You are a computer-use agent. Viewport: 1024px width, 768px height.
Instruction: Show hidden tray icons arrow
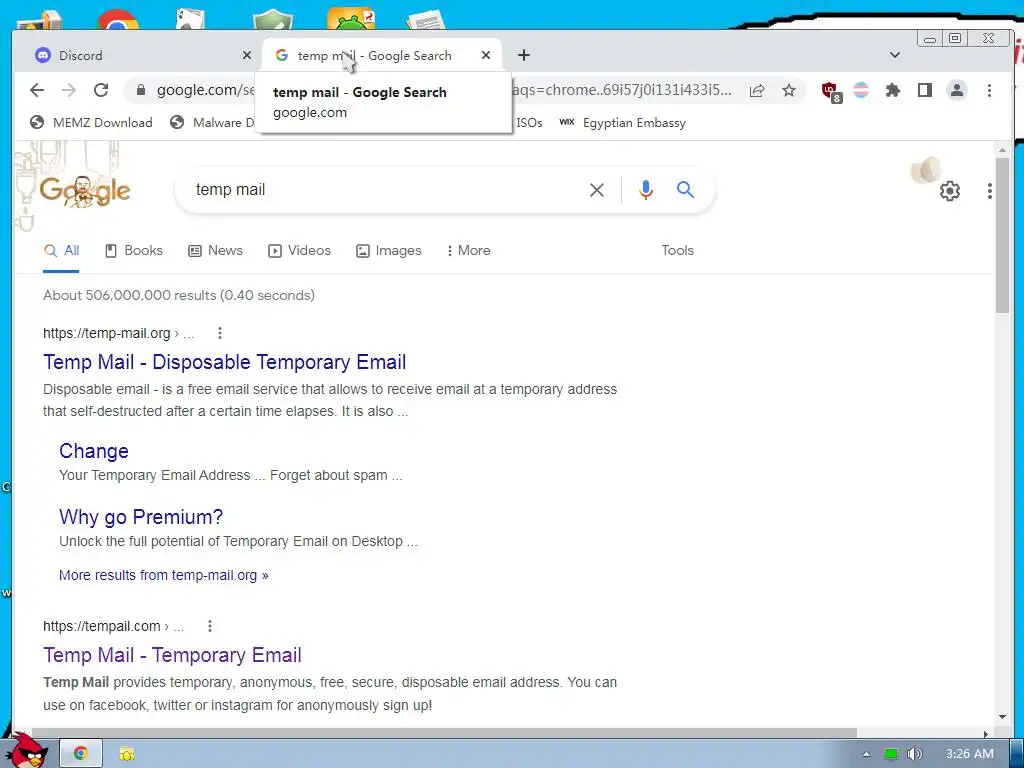(x=866, y=754)
